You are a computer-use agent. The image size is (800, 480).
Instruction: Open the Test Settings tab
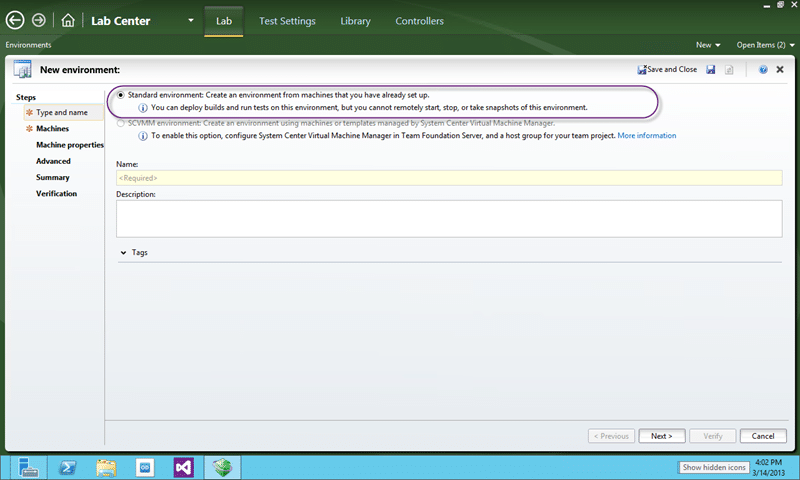pyautogui.click(x=287, y=21)
